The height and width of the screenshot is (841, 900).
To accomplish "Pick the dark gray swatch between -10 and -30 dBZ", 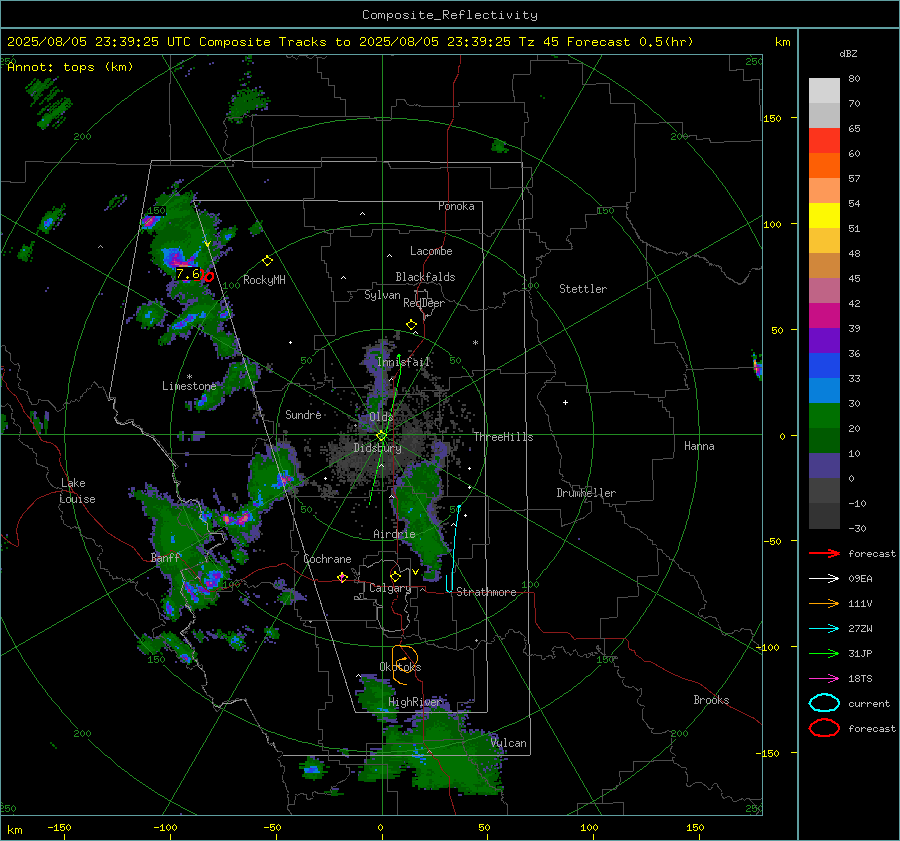I will click(824, 516).
